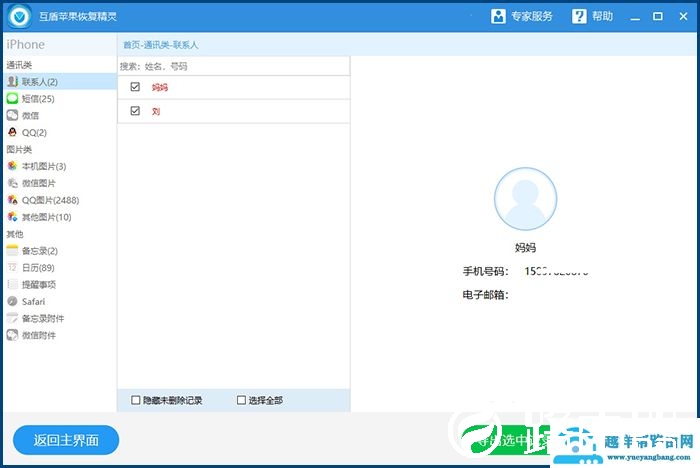This screenshot has width=700, height=468.
Task: Select the 刘 contact row
Action: (234, 112)
